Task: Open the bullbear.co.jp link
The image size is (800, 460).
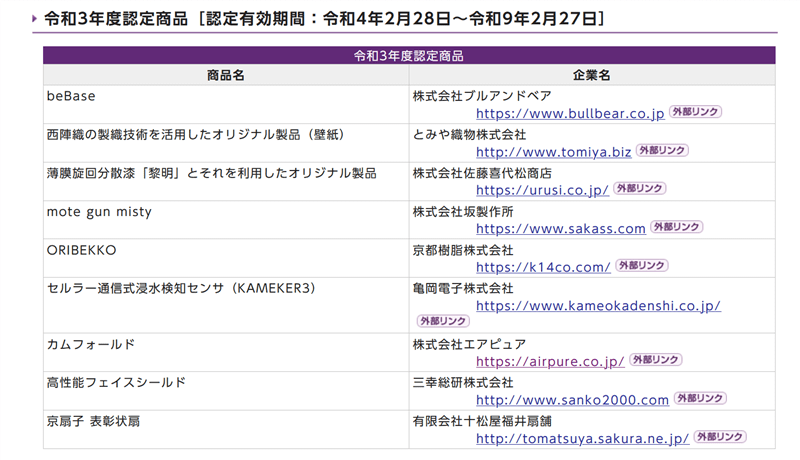Action: click(x=570, y=113)
